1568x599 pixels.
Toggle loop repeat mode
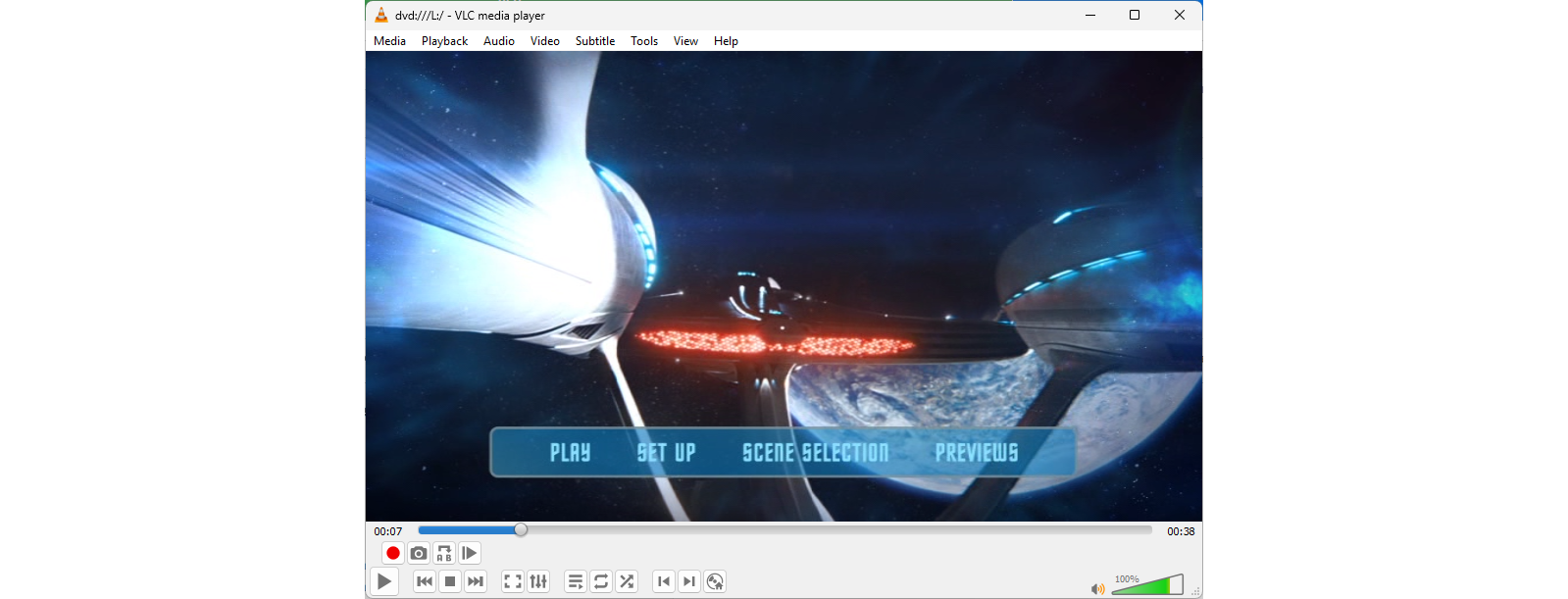point(601,581)
